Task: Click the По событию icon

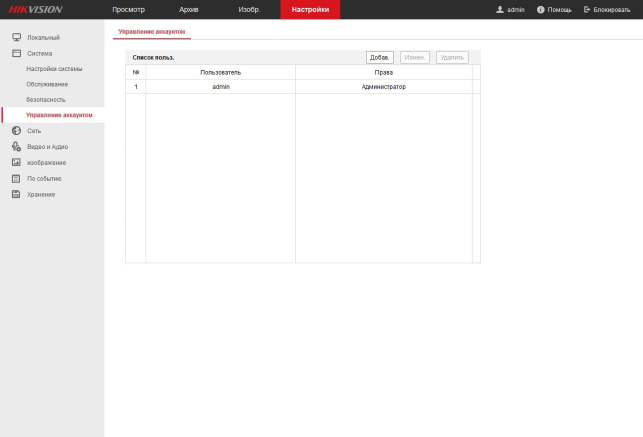Action: click(x=16, y=178)
